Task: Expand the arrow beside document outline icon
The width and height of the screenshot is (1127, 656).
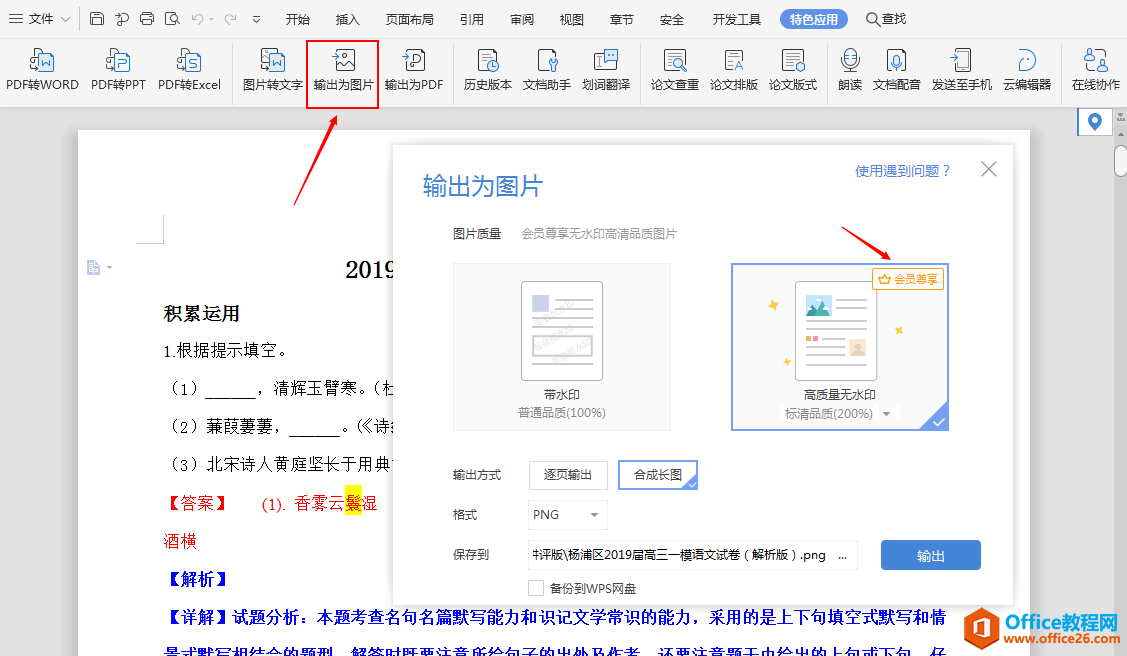Action: 109,267
